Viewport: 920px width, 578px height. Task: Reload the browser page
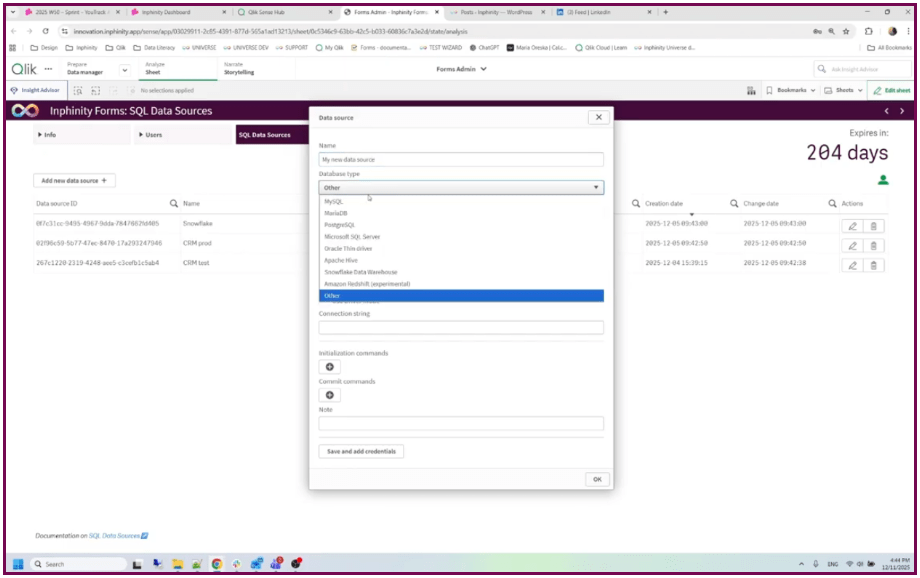click(46, 31)
